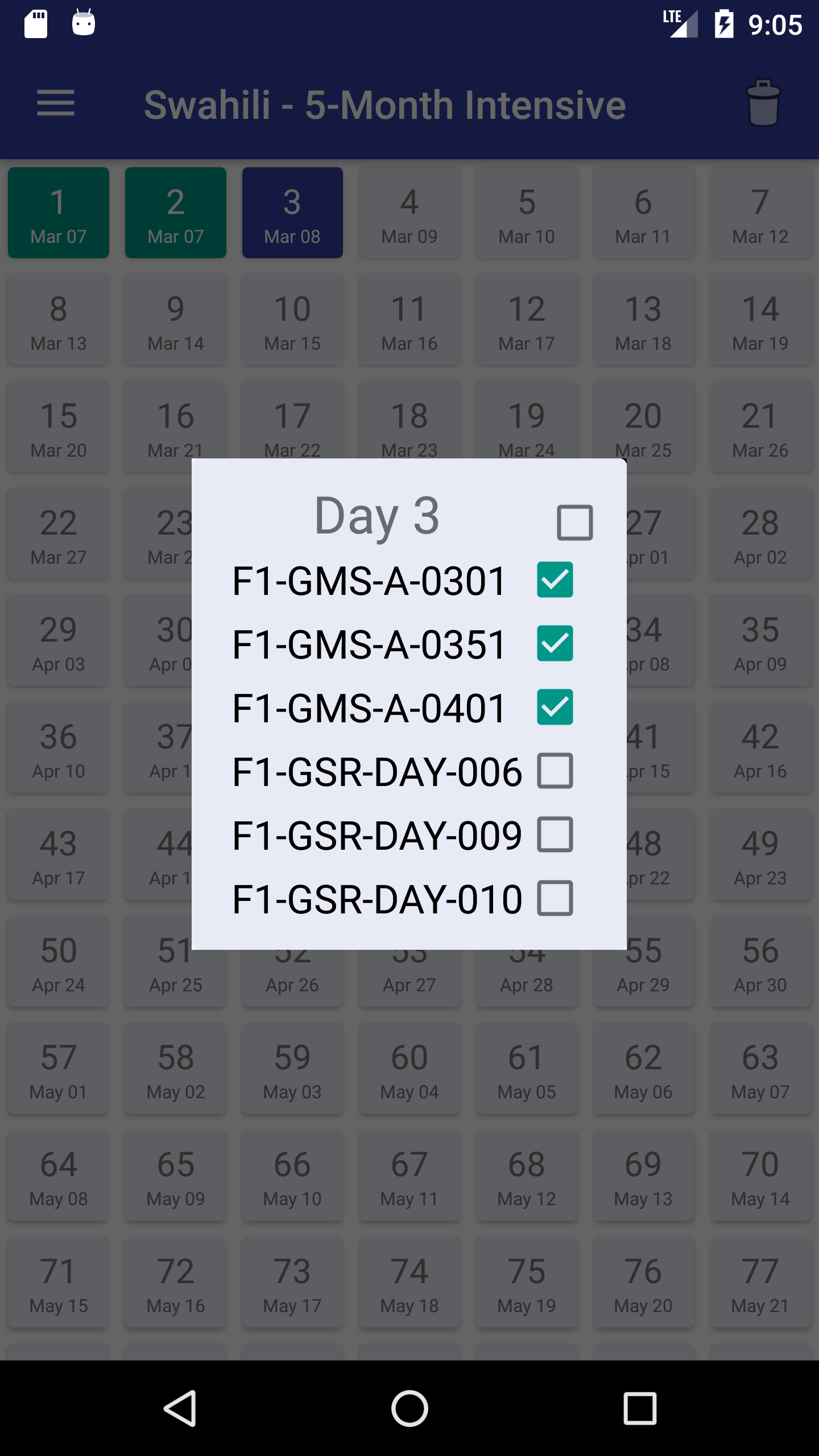Open day 60 May 04 tile

click(x=409, y=1068)
